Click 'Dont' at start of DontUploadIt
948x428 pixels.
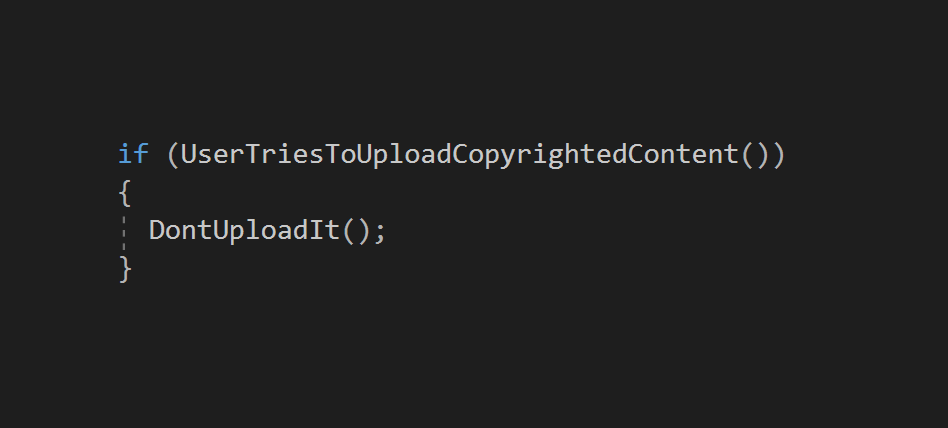180,230
